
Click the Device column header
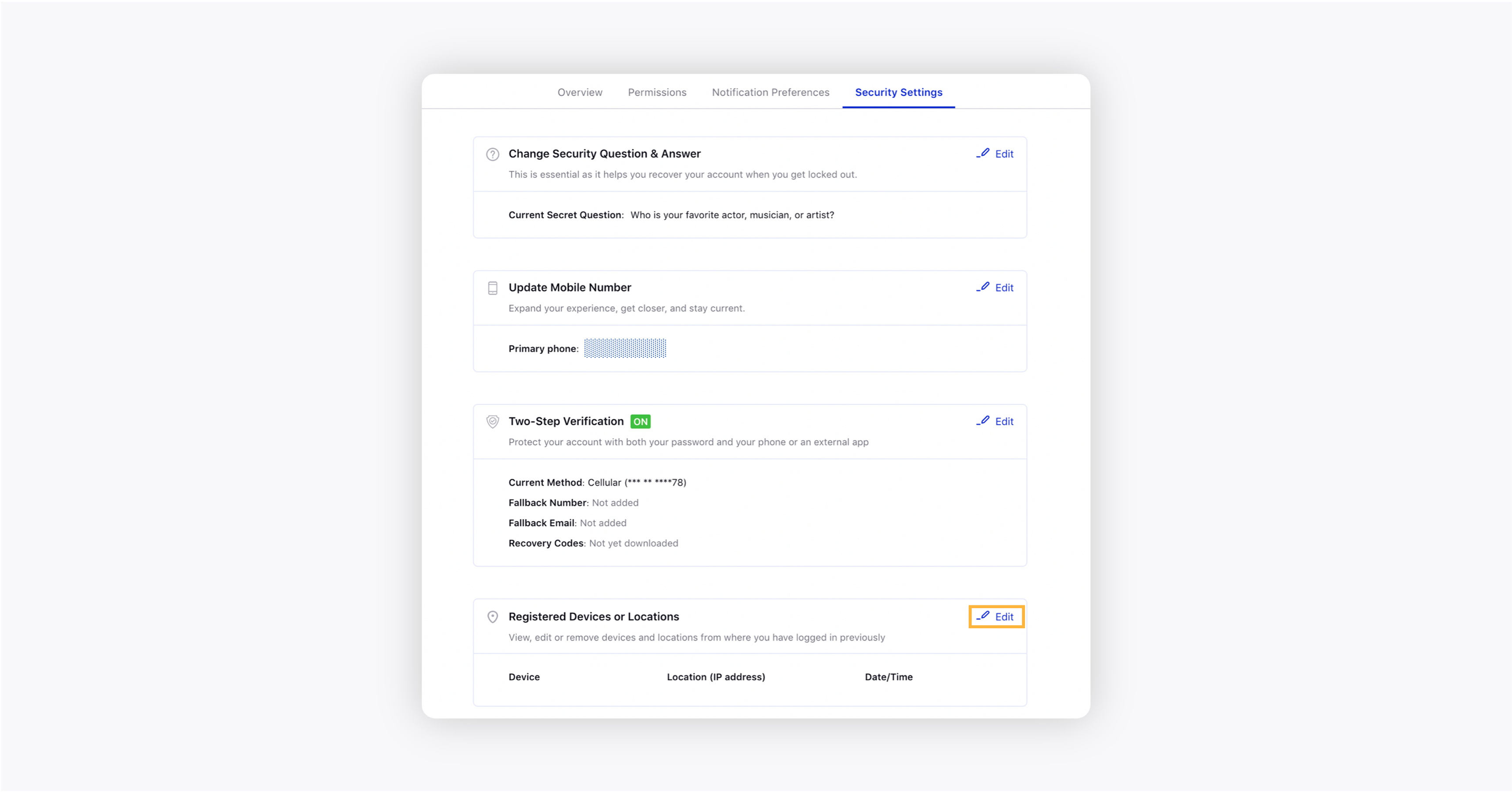(524, 677)
